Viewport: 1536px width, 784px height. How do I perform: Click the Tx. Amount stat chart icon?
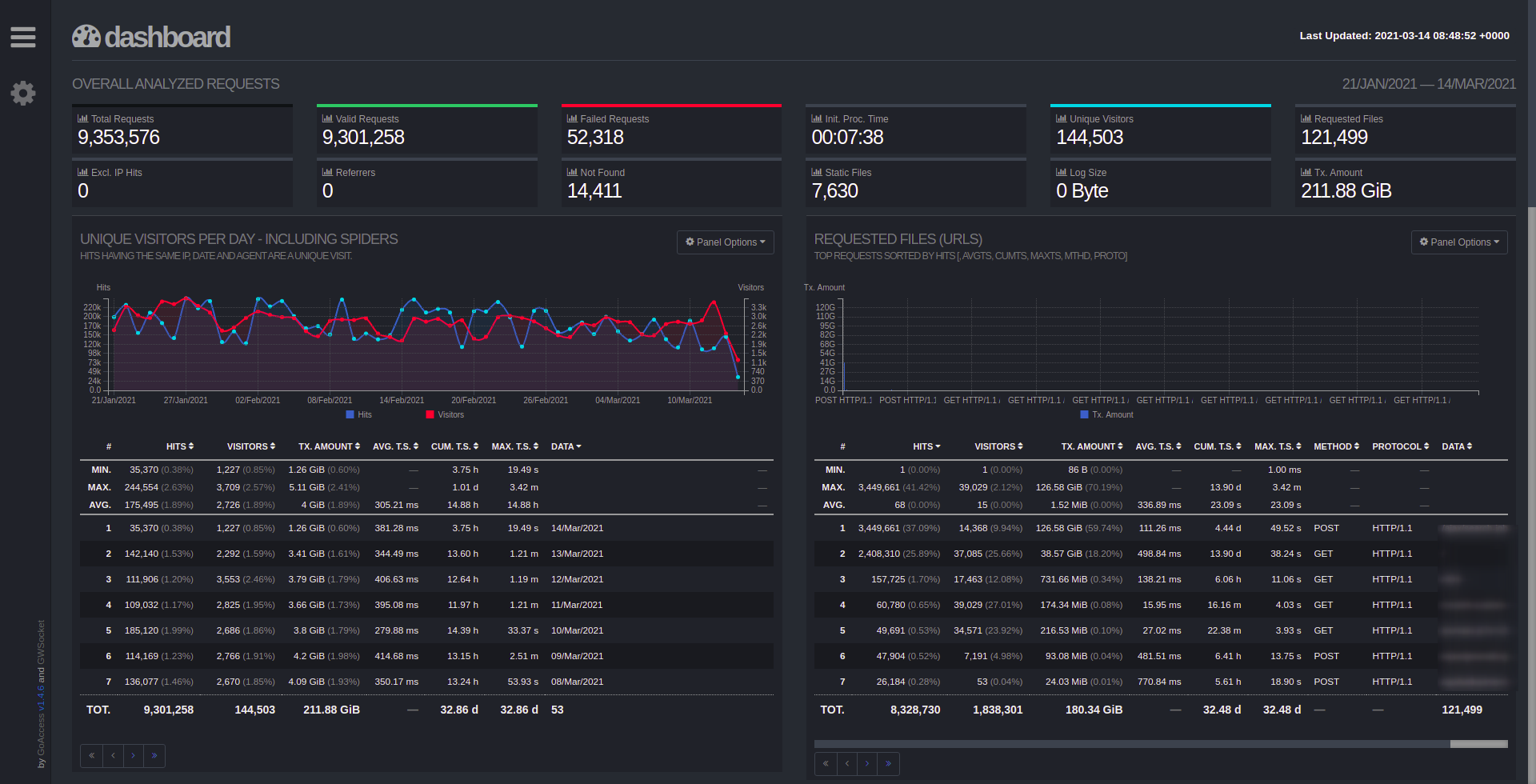(1306, 172)
